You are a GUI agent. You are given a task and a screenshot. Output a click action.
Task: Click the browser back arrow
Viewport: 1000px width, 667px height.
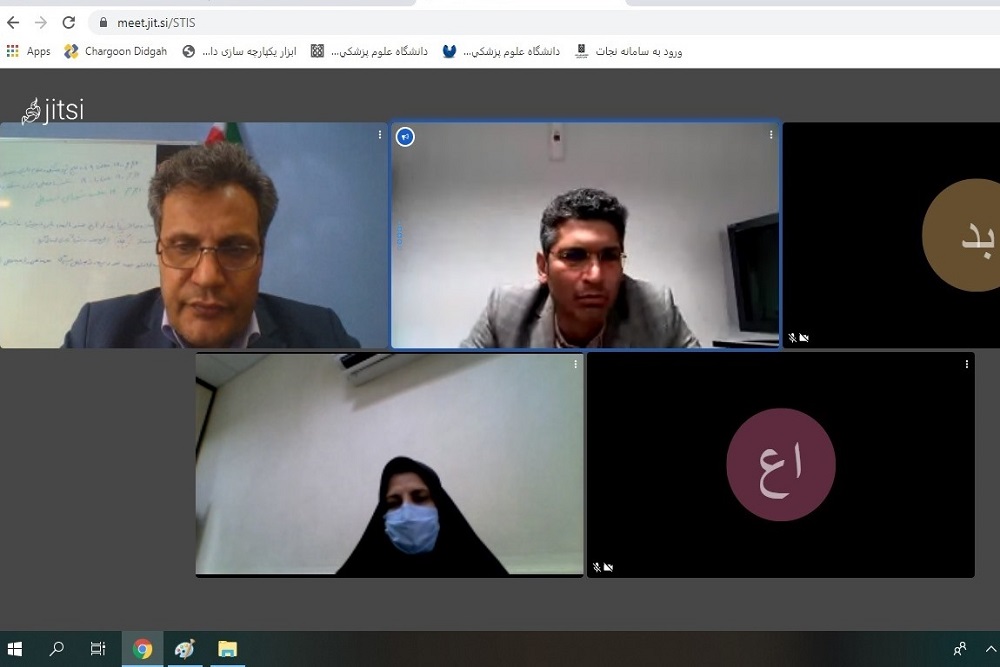pyautogui.click(x=13, y=22)
